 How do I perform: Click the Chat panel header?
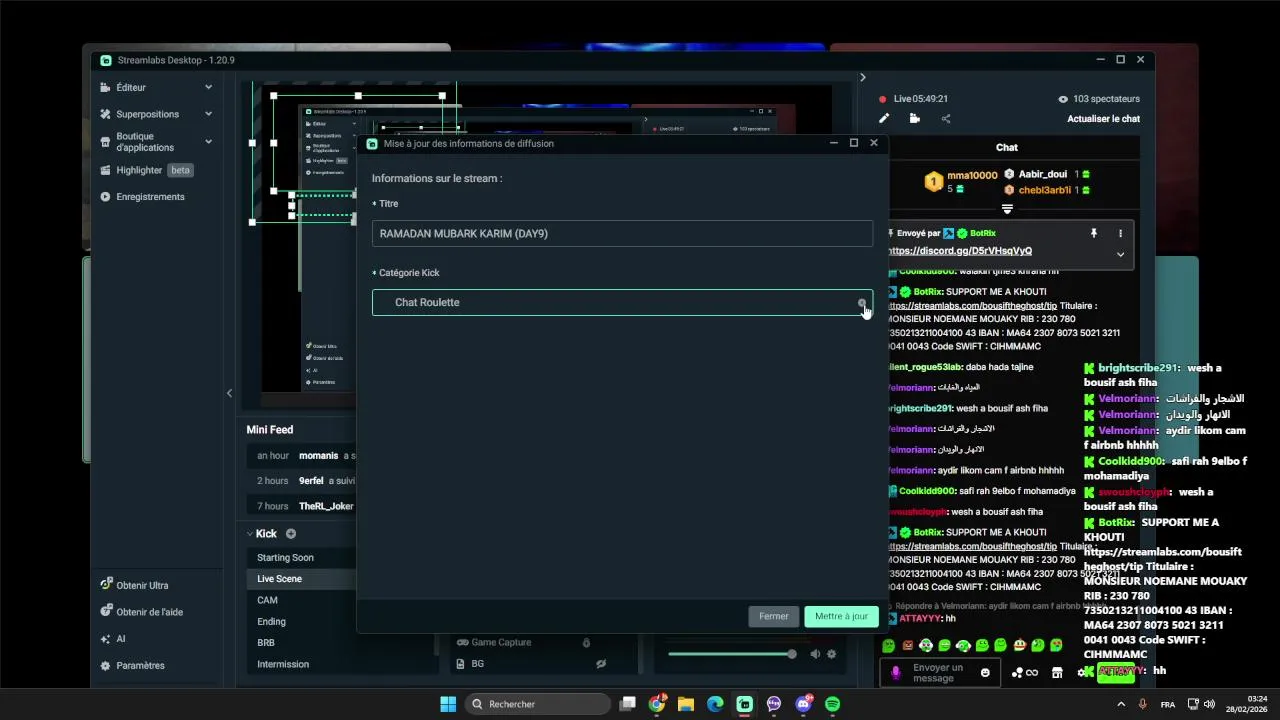[x=1007, y=147]
